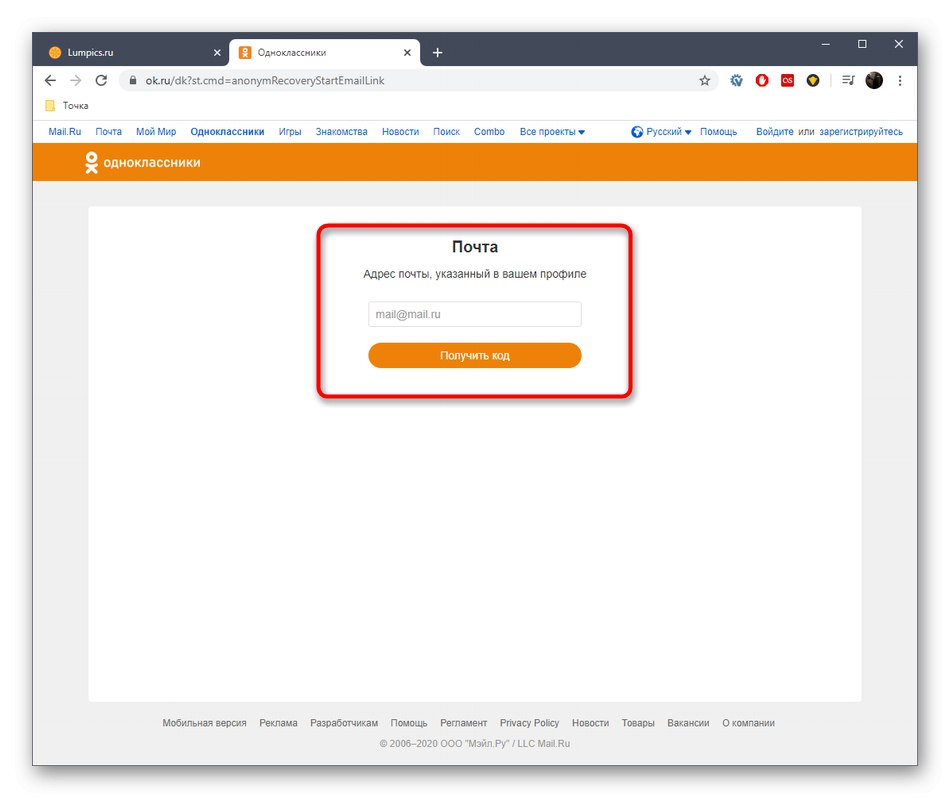Open the media playlist icon near the avatar
The width and height of the screenshot is (950, 798).
coord(847,80)
